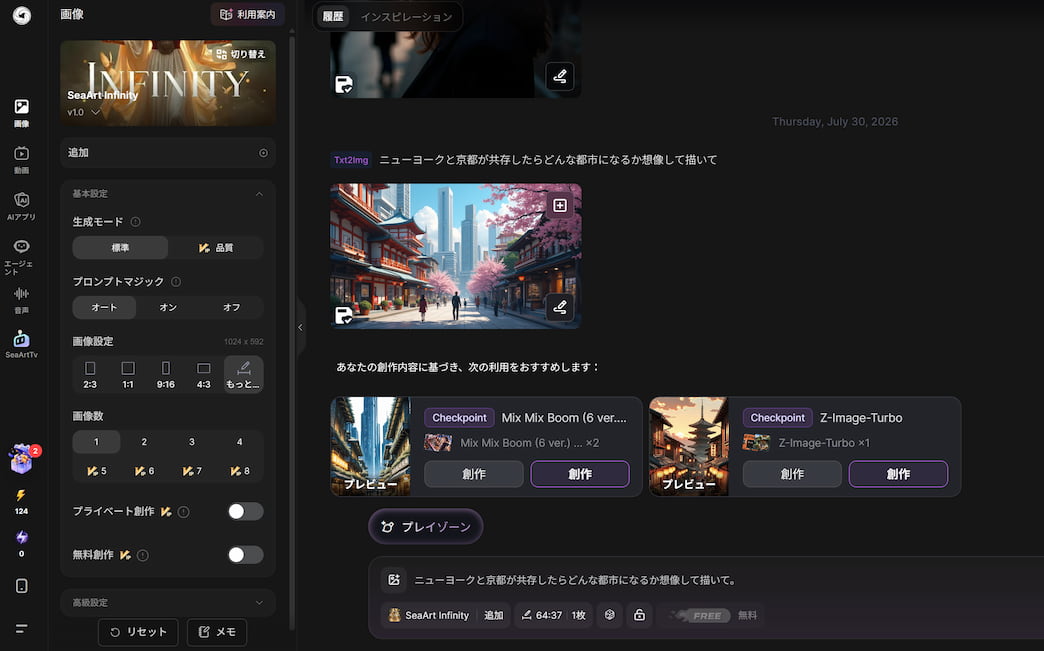Toggle the 無料創作 switch
The image size is (1044, 651).
pos(245,554)
